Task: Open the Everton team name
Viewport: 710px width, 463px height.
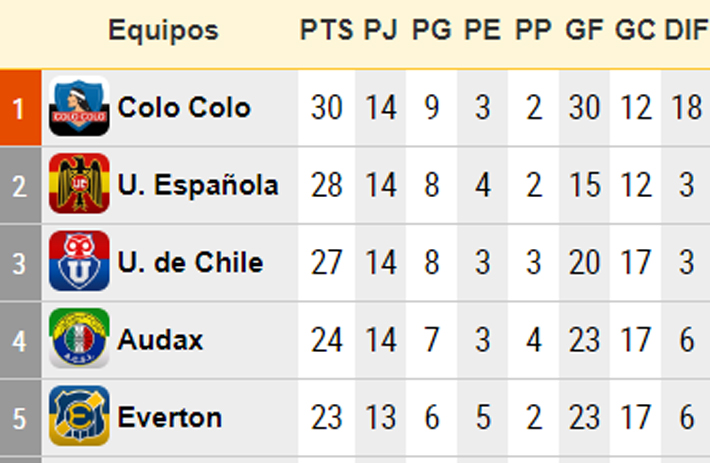Action: pos(170,417)
